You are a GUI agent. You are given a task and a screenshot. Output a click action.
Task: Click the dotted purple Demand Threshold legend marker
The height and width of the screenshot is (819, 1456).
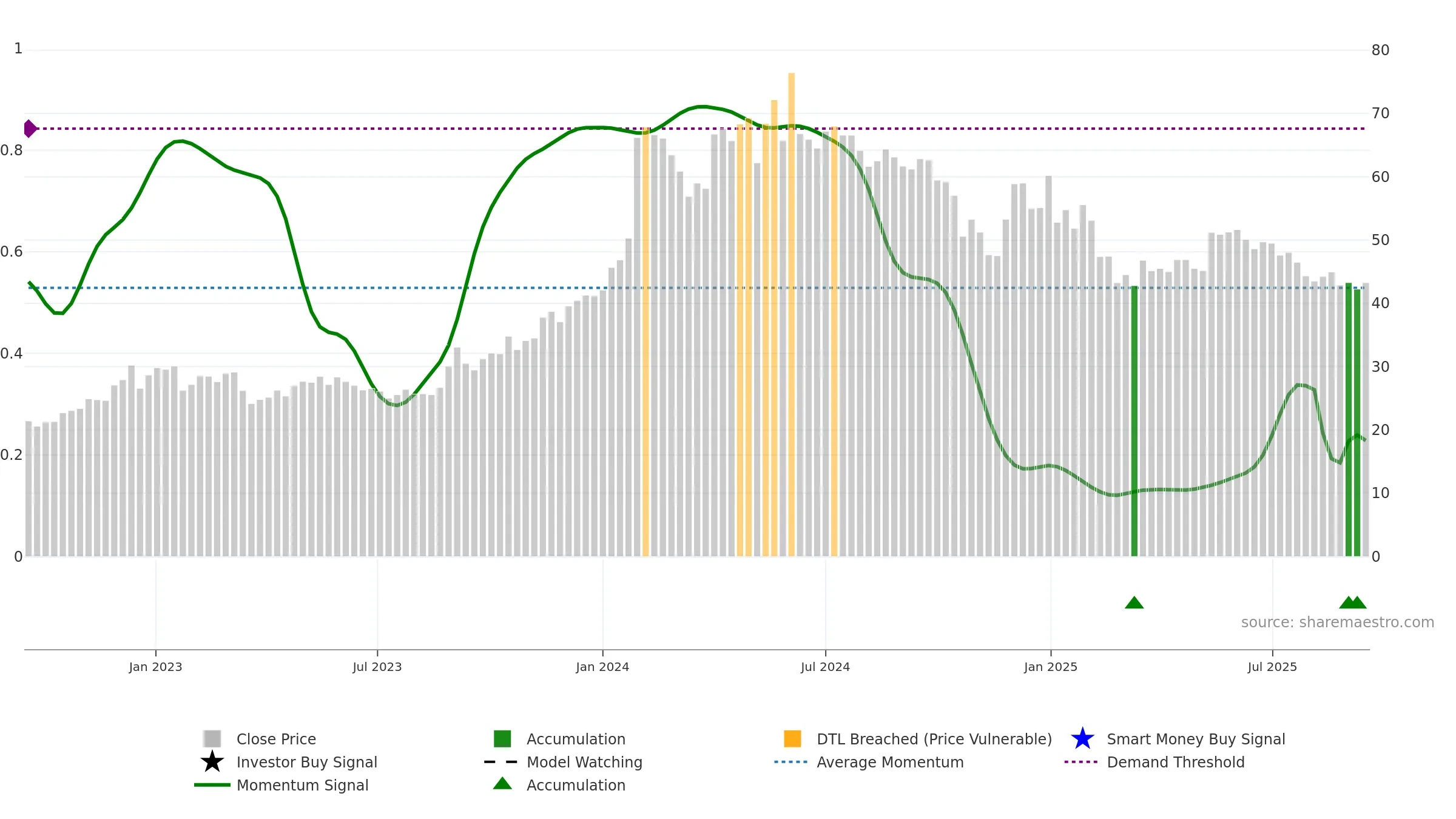[1081, 761]
